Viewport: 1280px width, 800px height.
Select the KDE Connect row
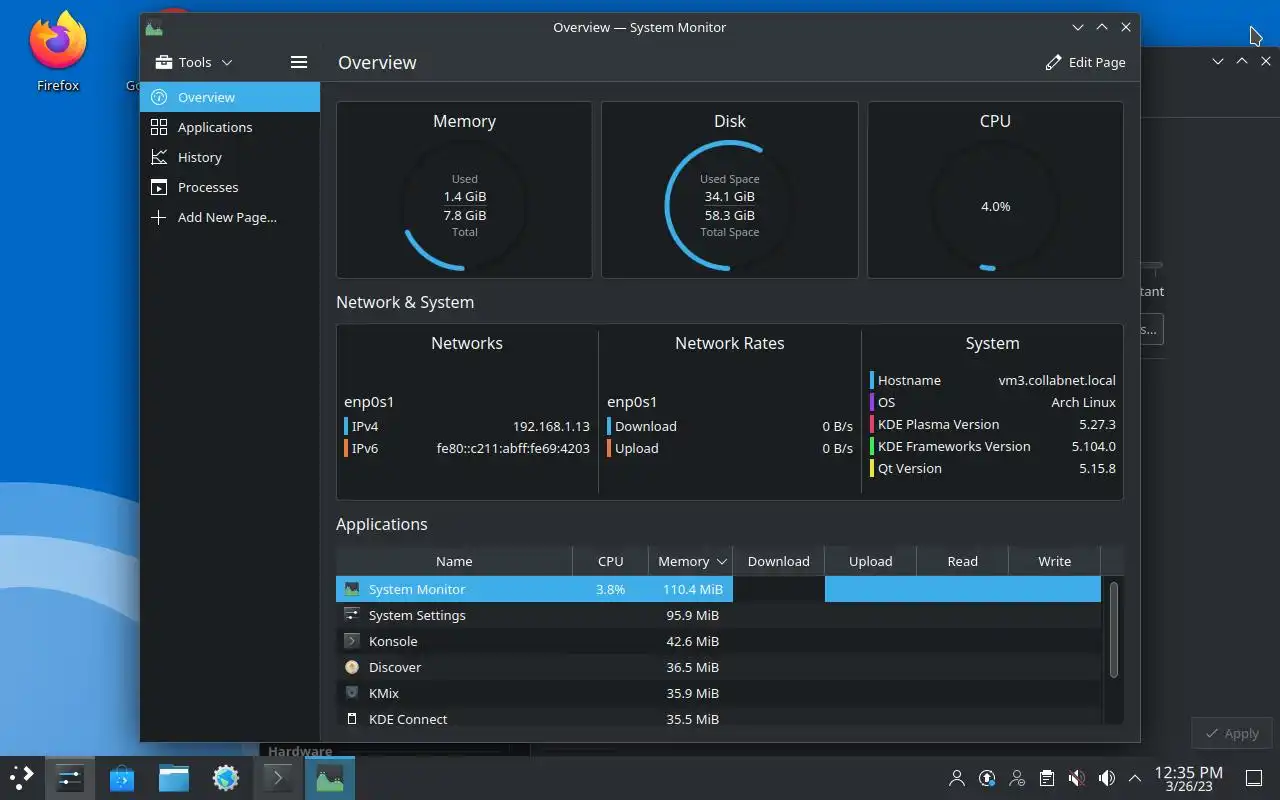718,719
